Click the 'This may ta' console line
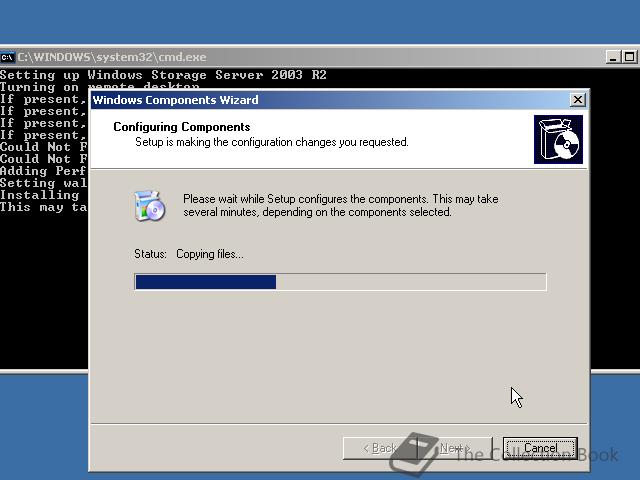The height and width of the screenshot is (480, 640). pyautogui.click(x=43, y=207)
